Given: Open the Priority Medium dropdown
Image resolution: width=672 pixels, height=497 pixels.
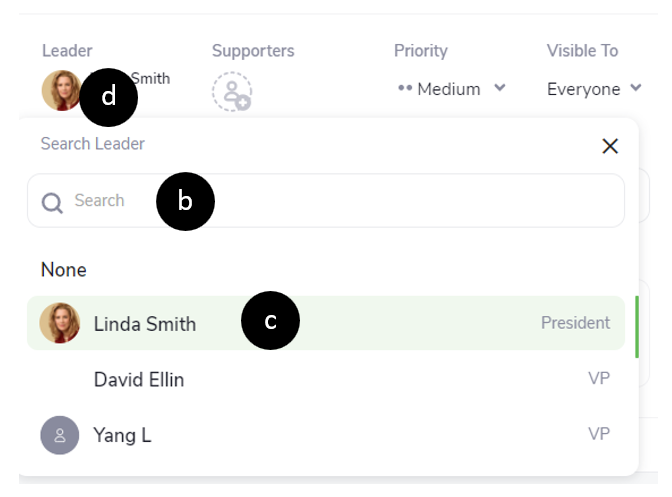Looking at the screenshot, I should [x=452, y=89].
